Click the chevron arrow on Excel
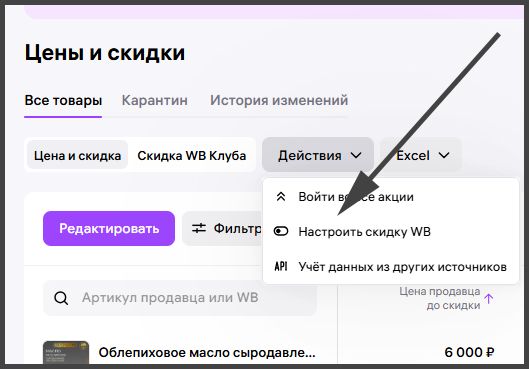The image size is (529, 369). click(444, 155)
